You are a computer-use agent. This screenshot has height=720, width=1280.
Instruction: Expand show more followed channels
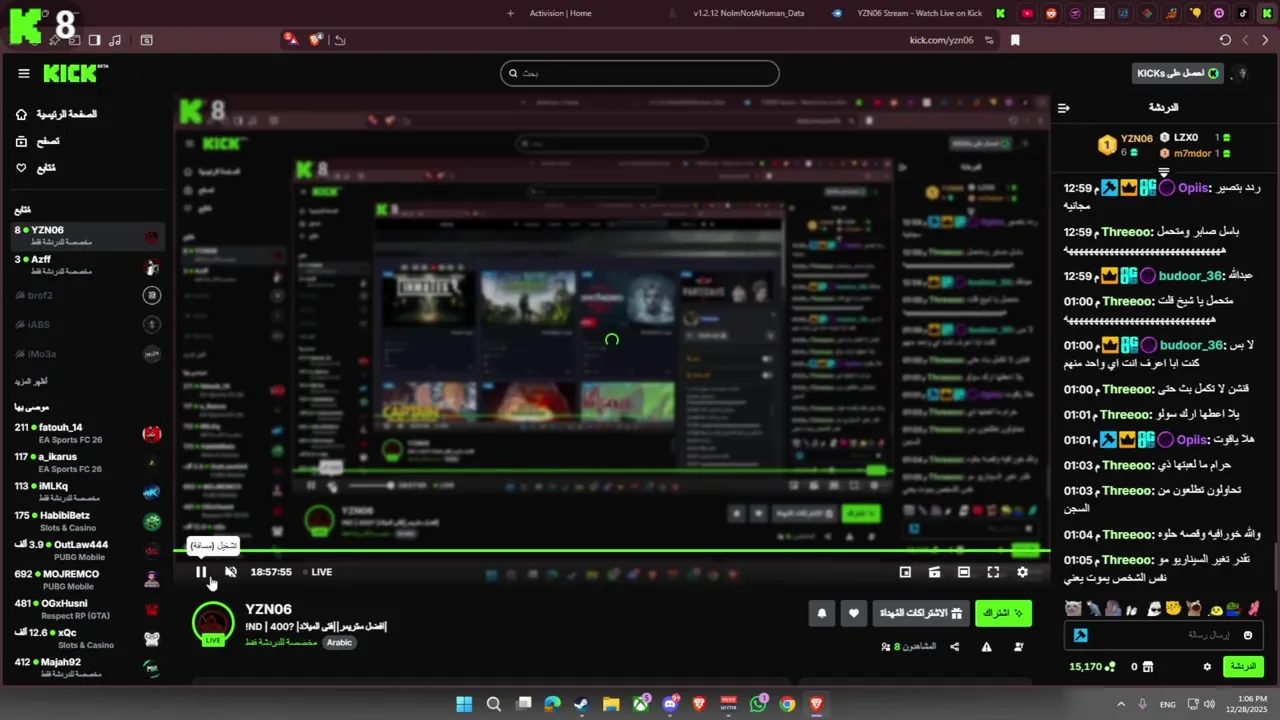30,381
